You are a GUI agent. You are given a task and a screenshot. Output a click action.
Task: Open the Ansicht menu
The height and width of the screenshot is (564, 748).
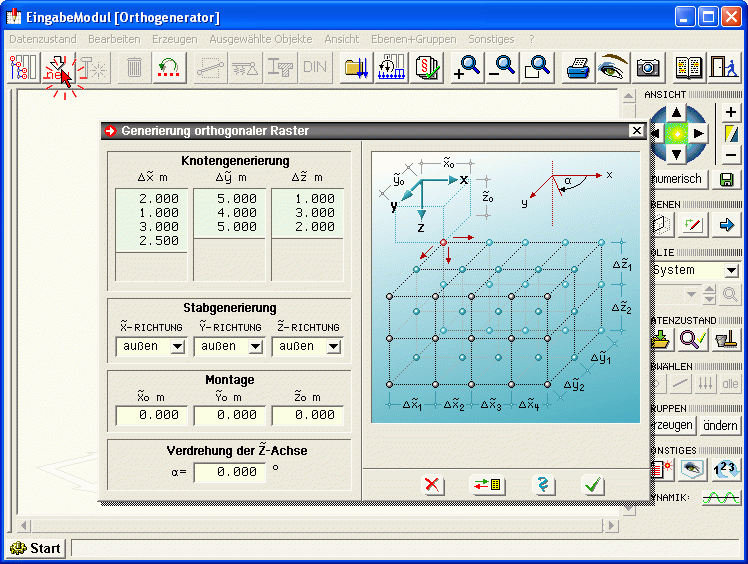(341, 39)
